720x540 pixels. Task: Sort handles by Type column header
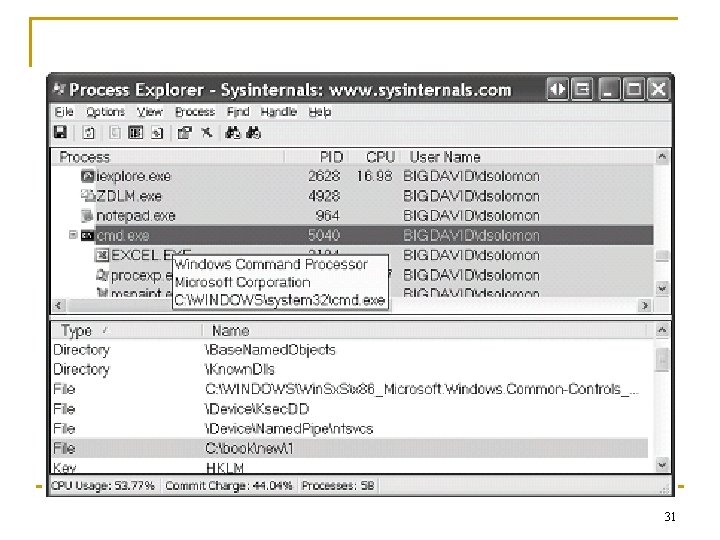[x=126, y=330]
